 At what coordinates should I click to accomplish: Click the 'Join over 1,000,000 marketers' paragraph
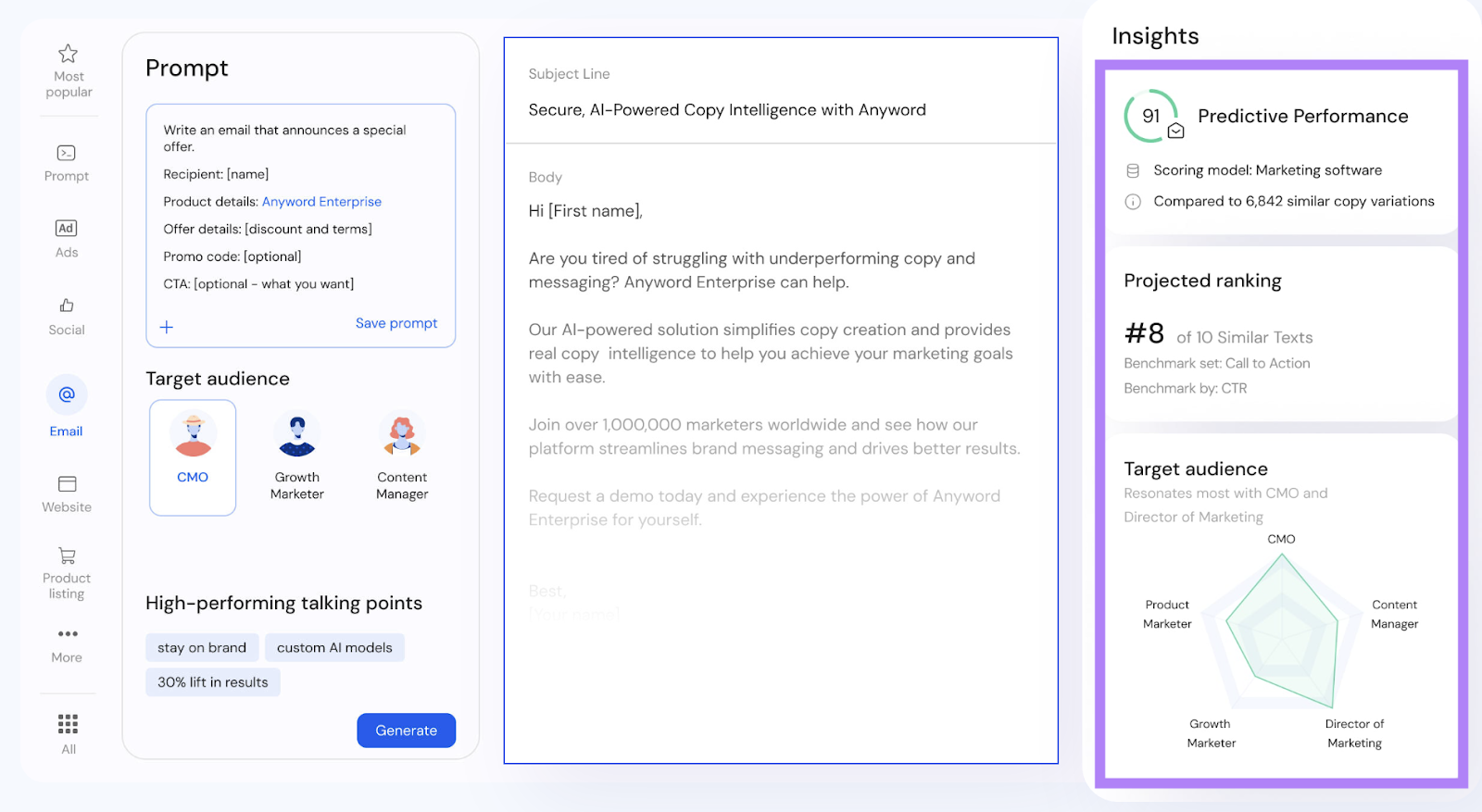pos(774,437)
